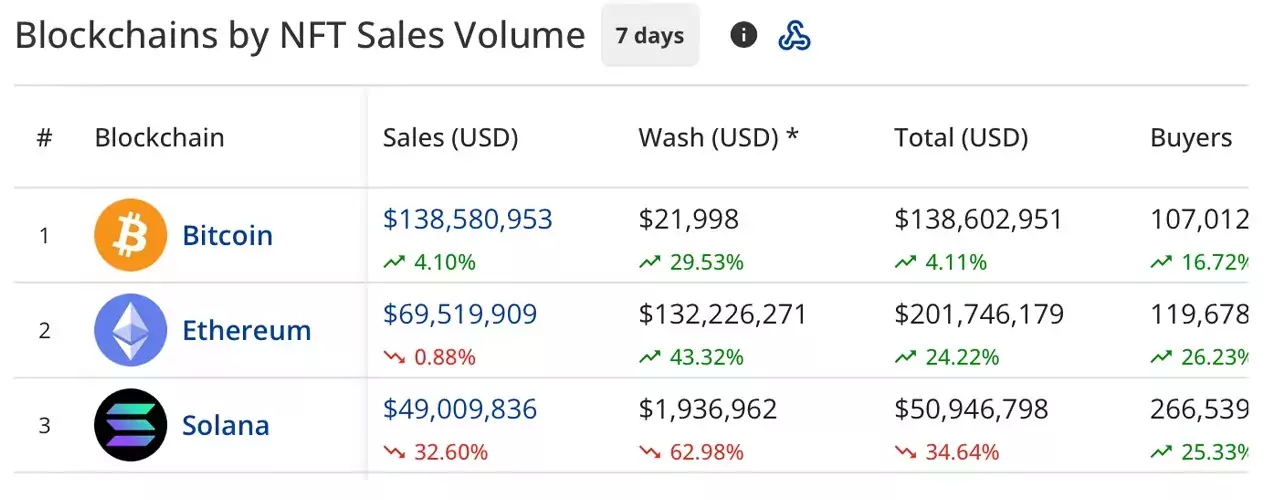This screenshot has height=500, width=1280.
Task: Click the Bitcoin logo icon
Action: point(130,235)
